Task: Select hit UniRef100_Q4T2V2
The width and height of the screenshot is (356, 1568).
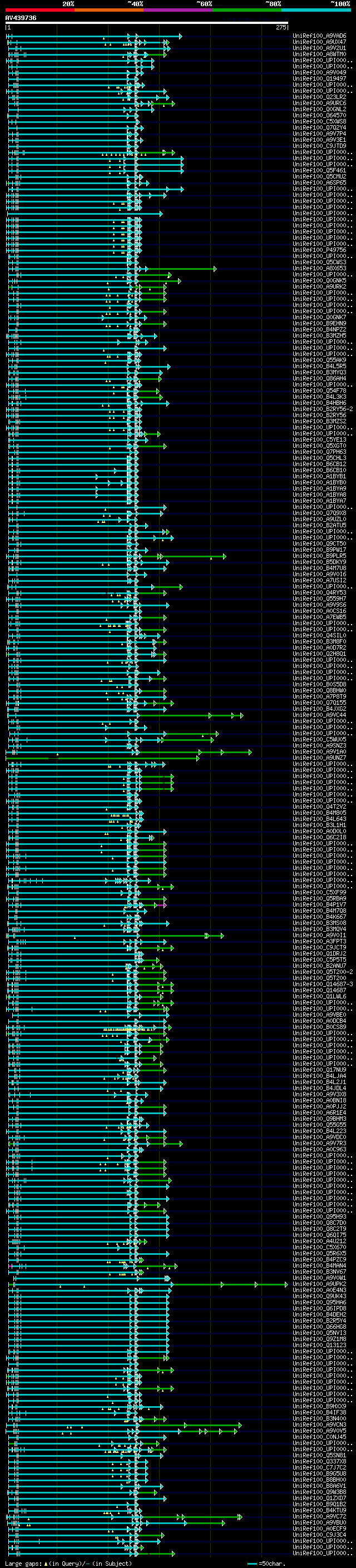Action: [319, 807]
